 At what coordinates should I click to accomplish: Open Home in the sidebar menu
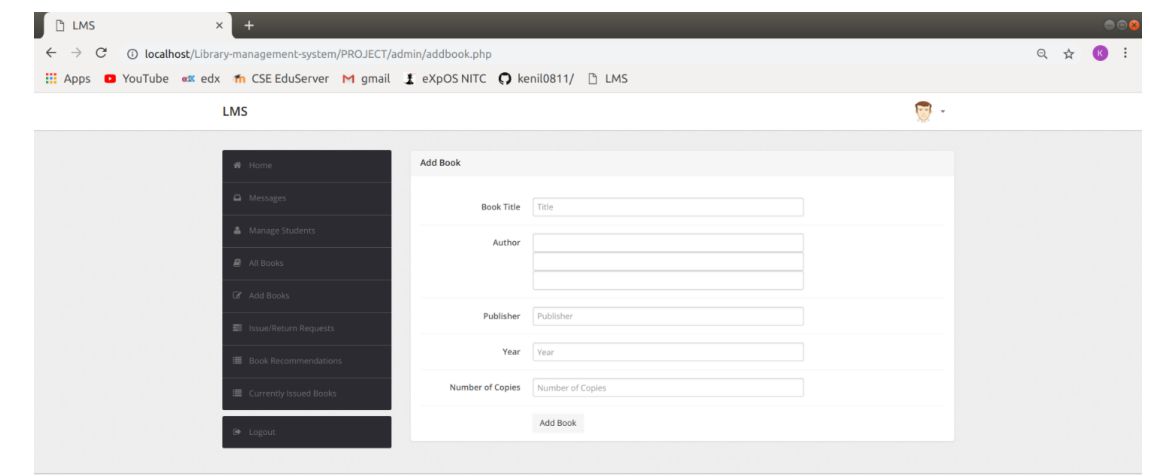(307, 166)
